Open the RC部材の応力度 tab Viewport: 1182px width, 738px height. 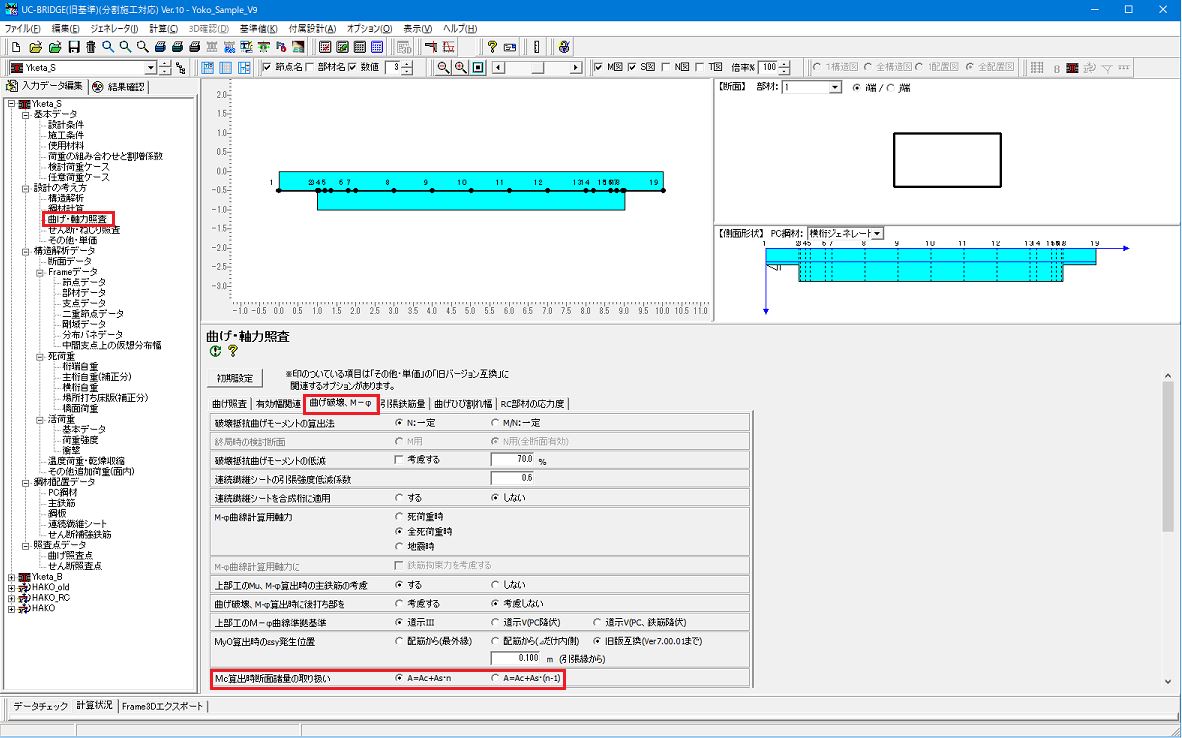532,403
